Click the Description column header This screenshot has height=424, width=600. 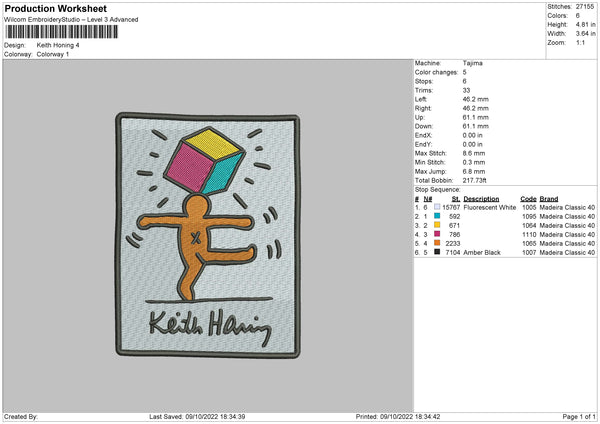(x=481, y=199)
